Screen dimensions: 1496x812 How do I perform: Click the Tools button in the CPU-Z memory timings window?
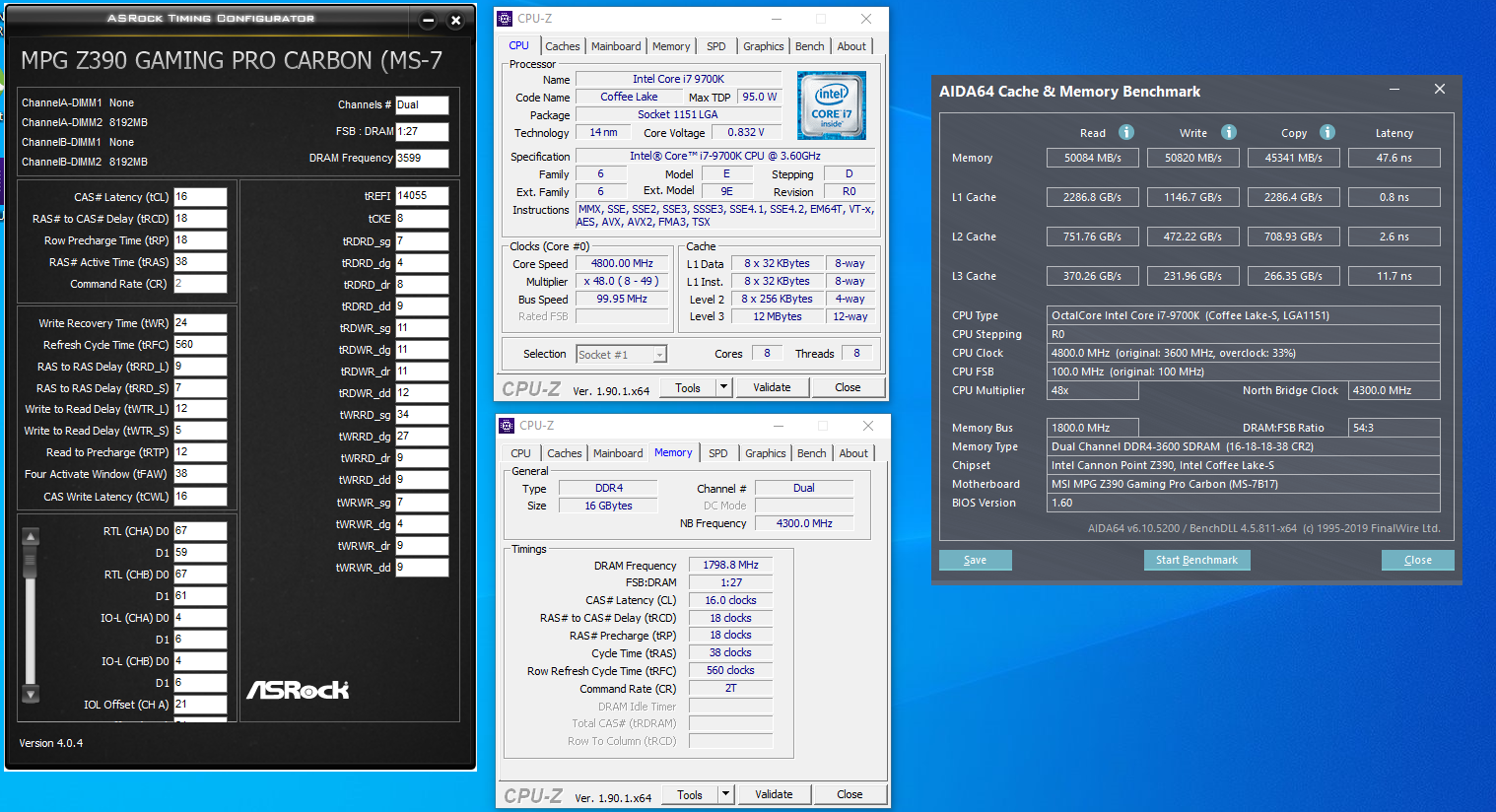click(690, 794)
